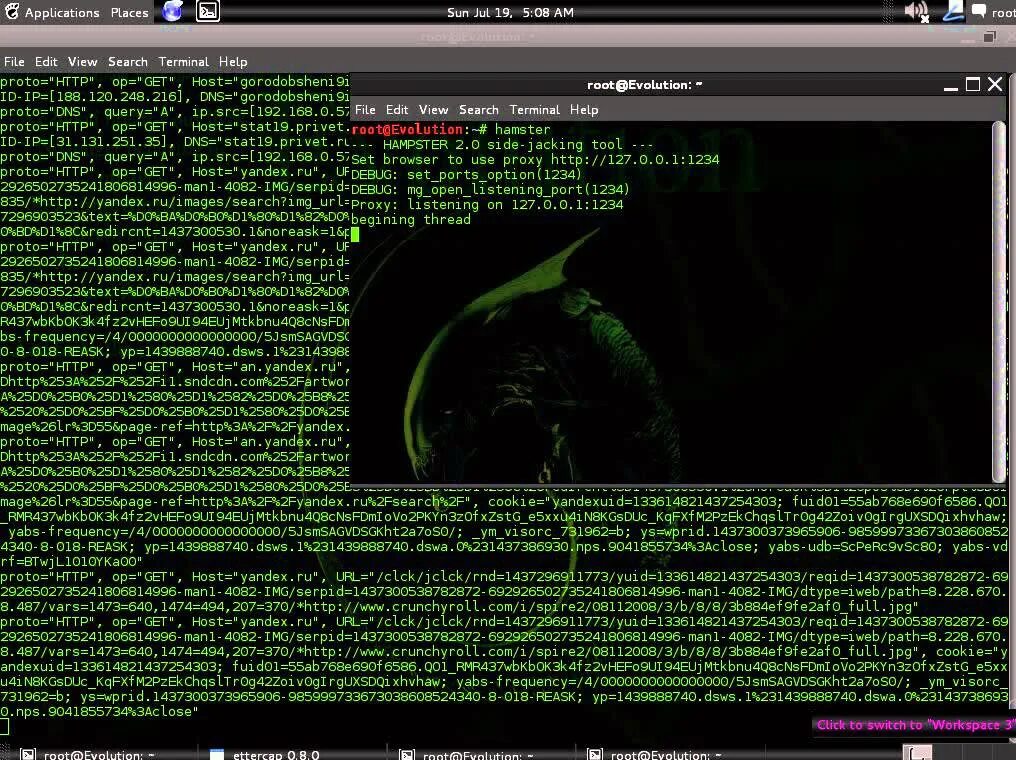1016x760 pixels.
Task: Open Help in the foreground terminal menu bar
Action: [x=583, y=110]
